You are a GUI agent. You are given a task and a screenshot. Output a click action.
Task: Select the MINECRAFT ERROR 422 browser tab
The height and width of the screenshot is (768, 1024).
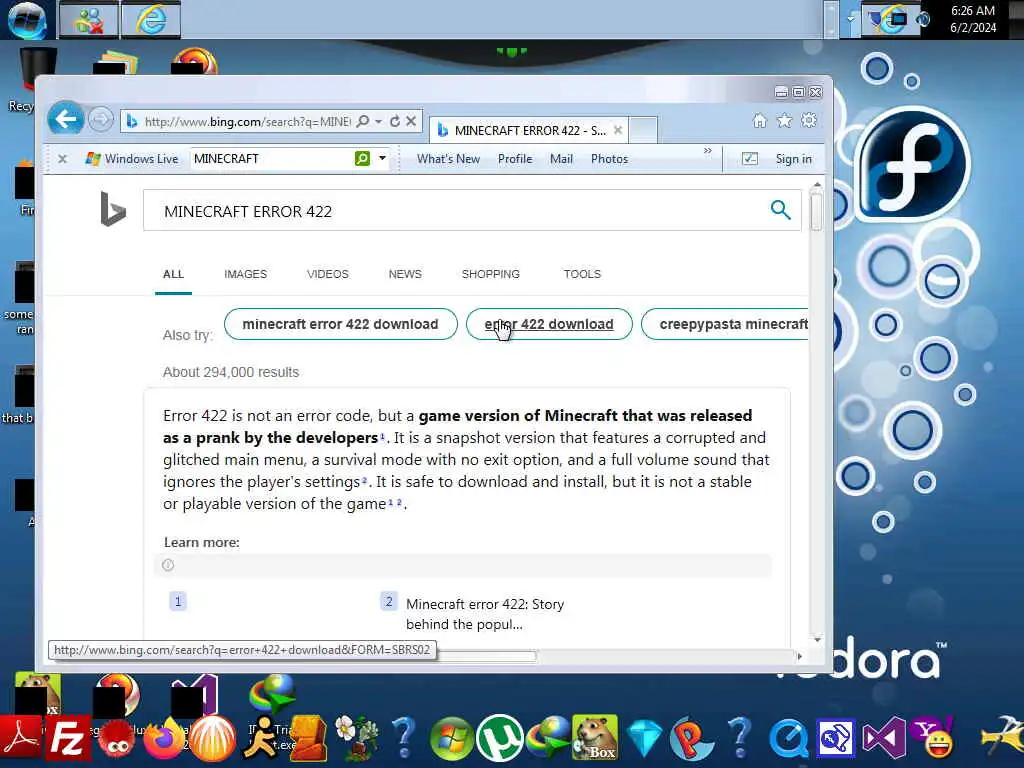pos(529,131)
